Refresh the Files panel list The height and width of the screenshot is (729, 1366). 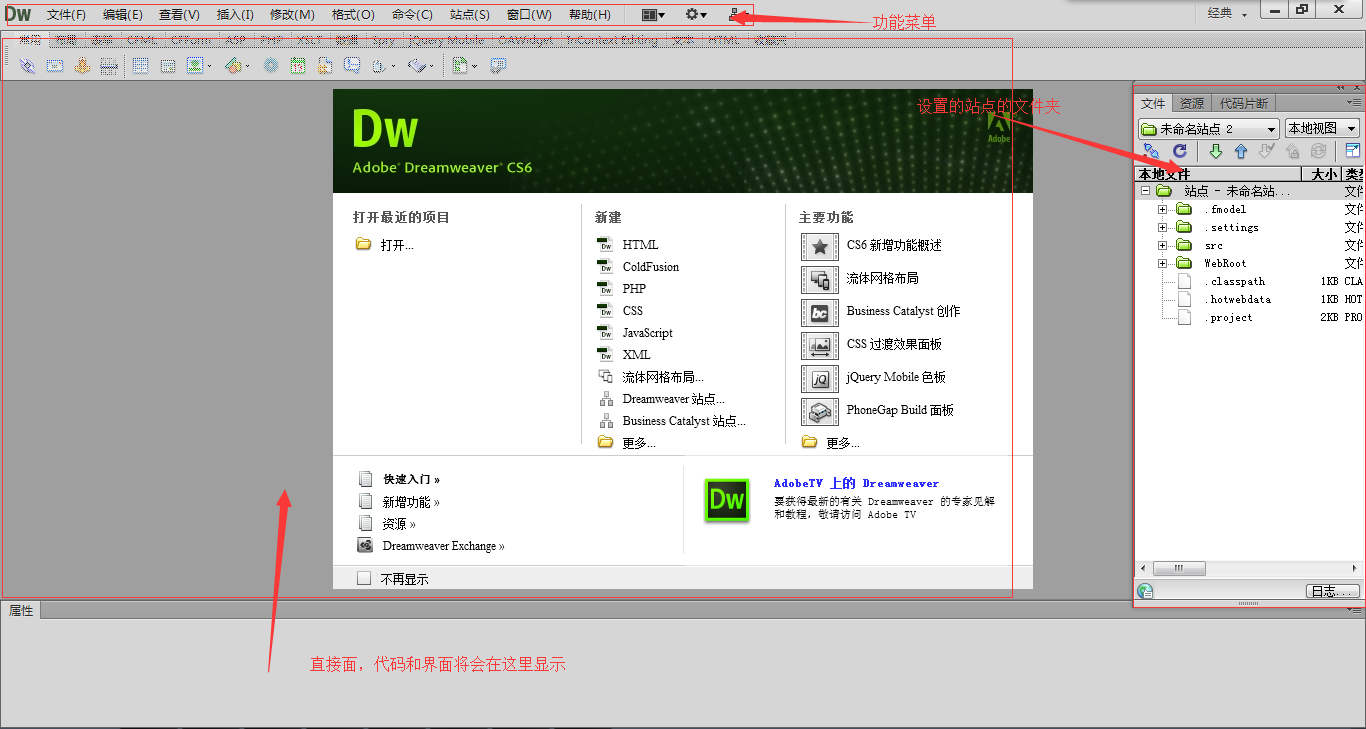tap(1180, 151)
